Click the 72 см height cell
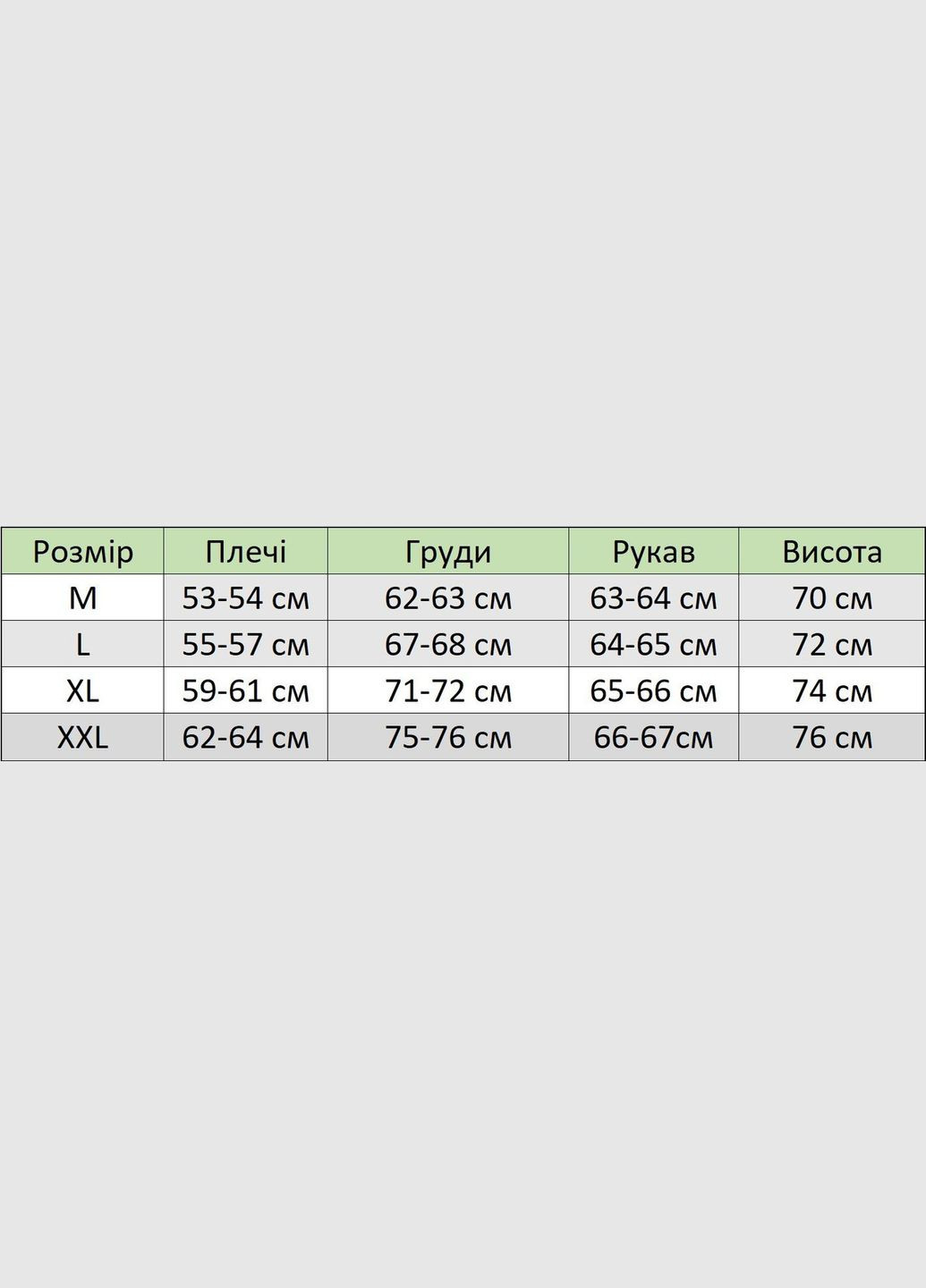Image resolution: width=926 pixels, height=1288 pixels. pos(832,644)
